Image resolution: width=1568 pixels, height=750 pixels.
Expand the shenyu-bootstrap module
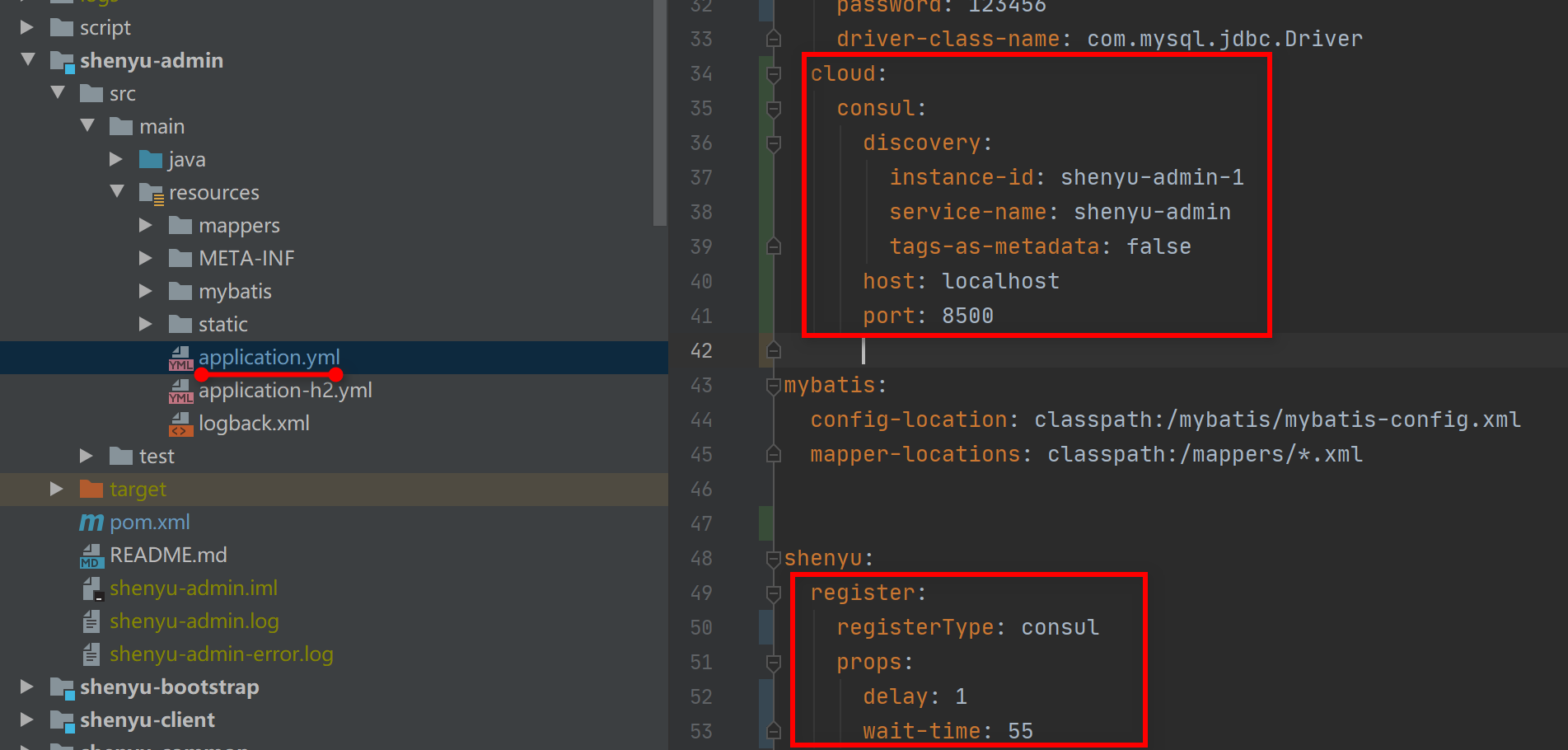[27, 687]
